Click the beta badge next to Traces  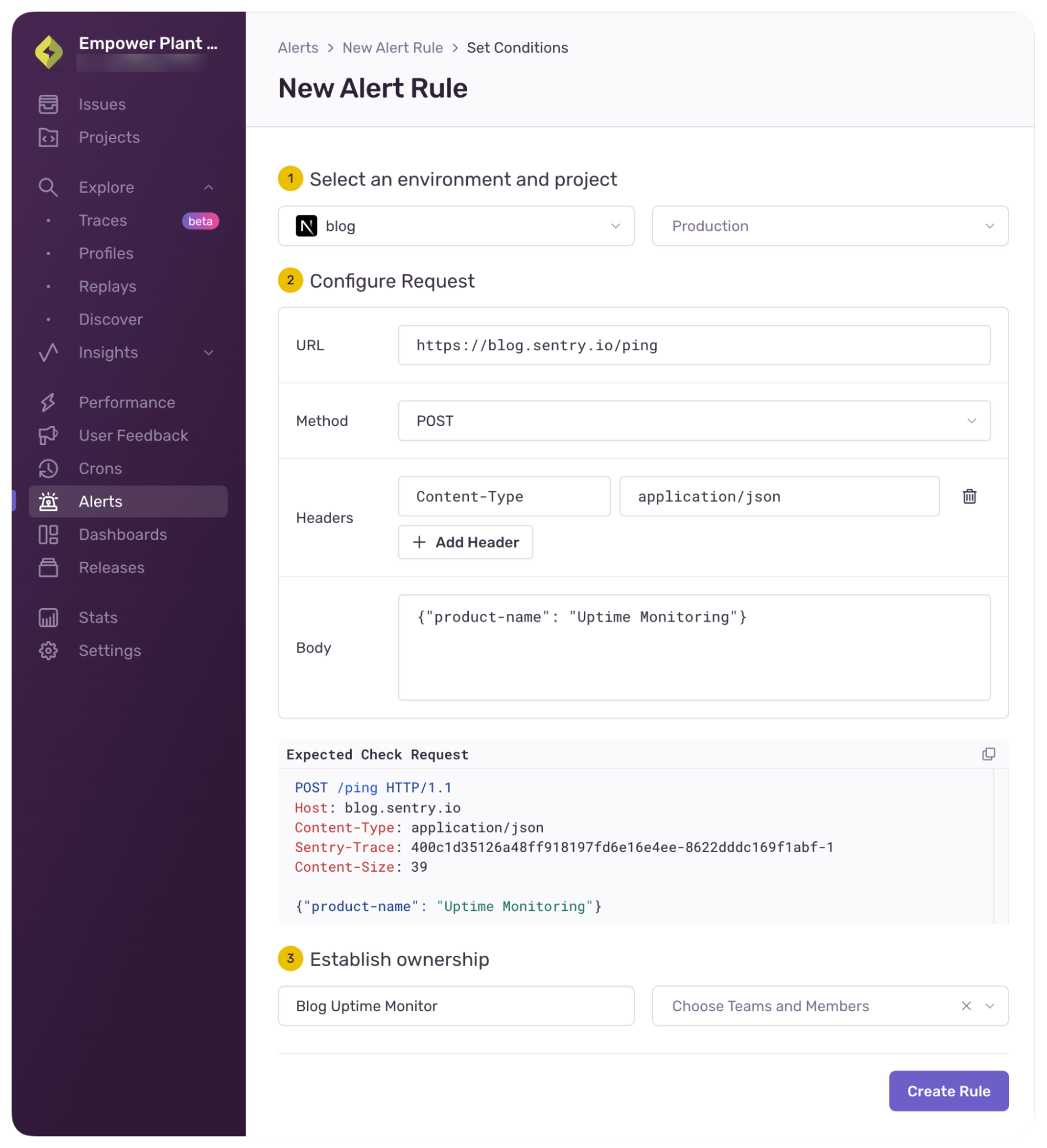[200, 221]
